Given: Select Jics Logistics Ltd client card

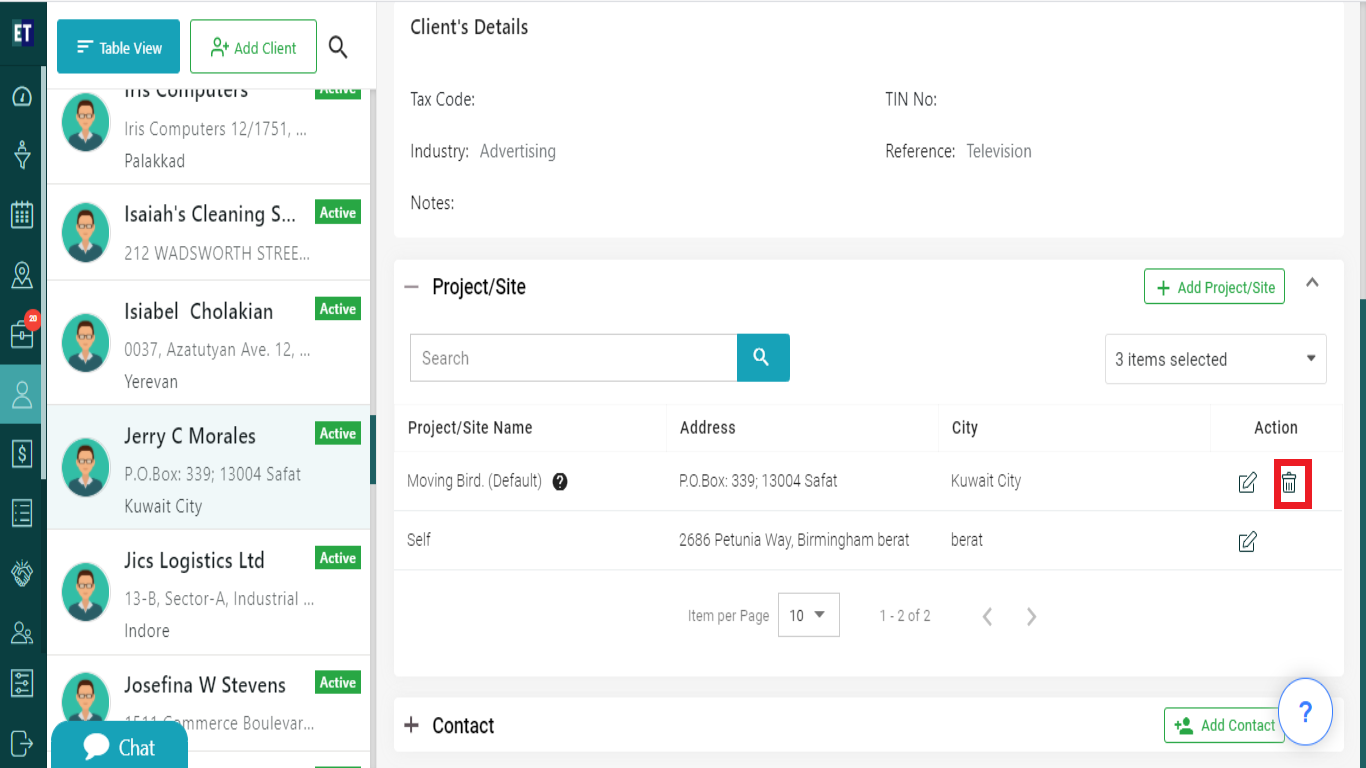Looking at the screenshot, I should [x=208, y=592].
